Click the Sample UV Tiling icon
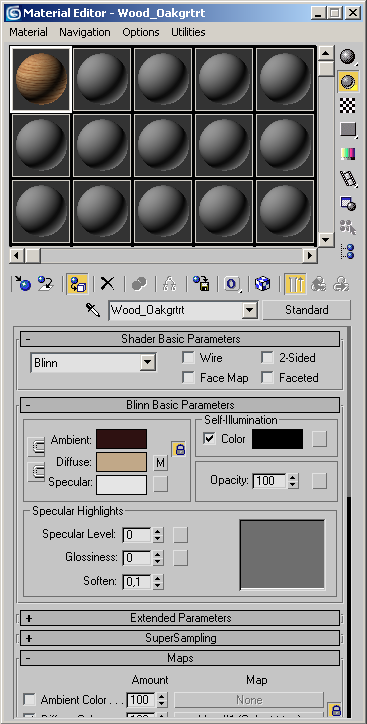The image size is (367, 724). point(349,130)
